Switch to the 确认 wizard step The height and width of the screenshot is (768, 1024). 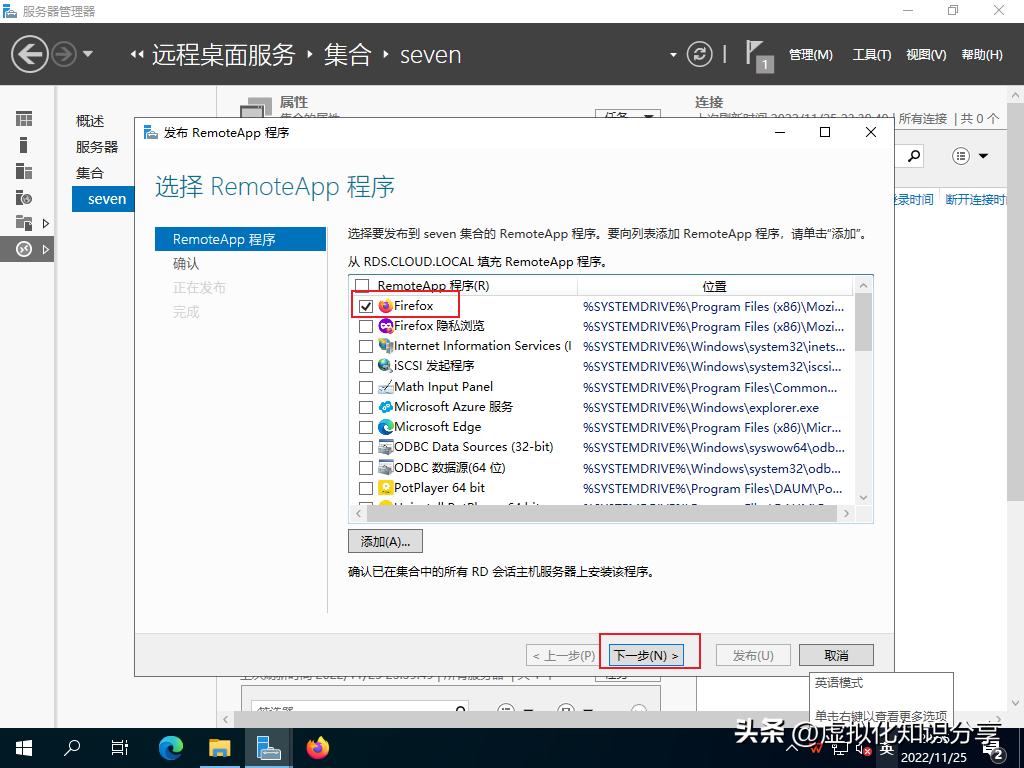[188, 263]
